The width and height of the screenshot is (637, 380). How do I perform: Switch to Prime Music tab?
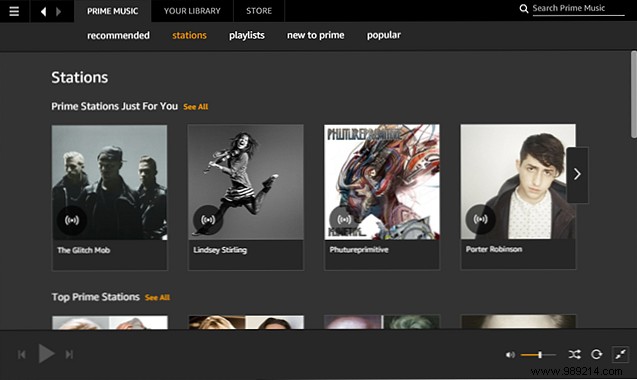coord(113,11)
